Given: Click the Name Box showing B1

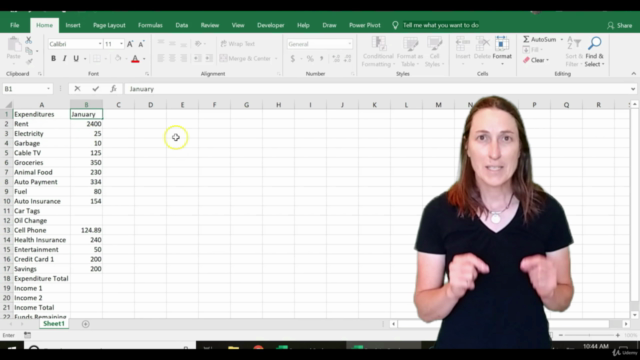Looking at the screenshot, I should (x=27, y=89).
